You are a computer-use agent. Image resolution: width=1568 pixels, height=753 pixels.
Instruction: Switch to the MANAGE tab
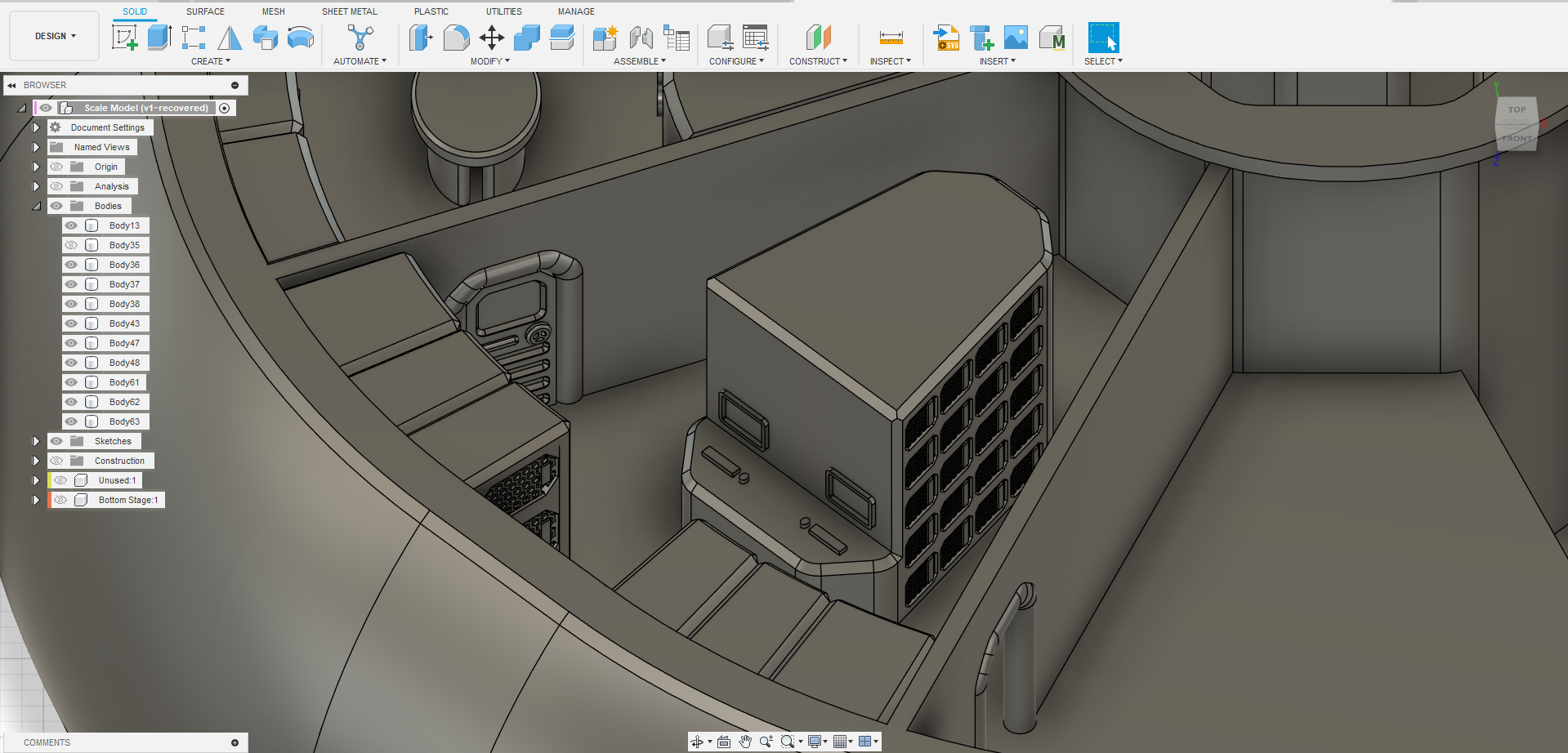(576, 11)
